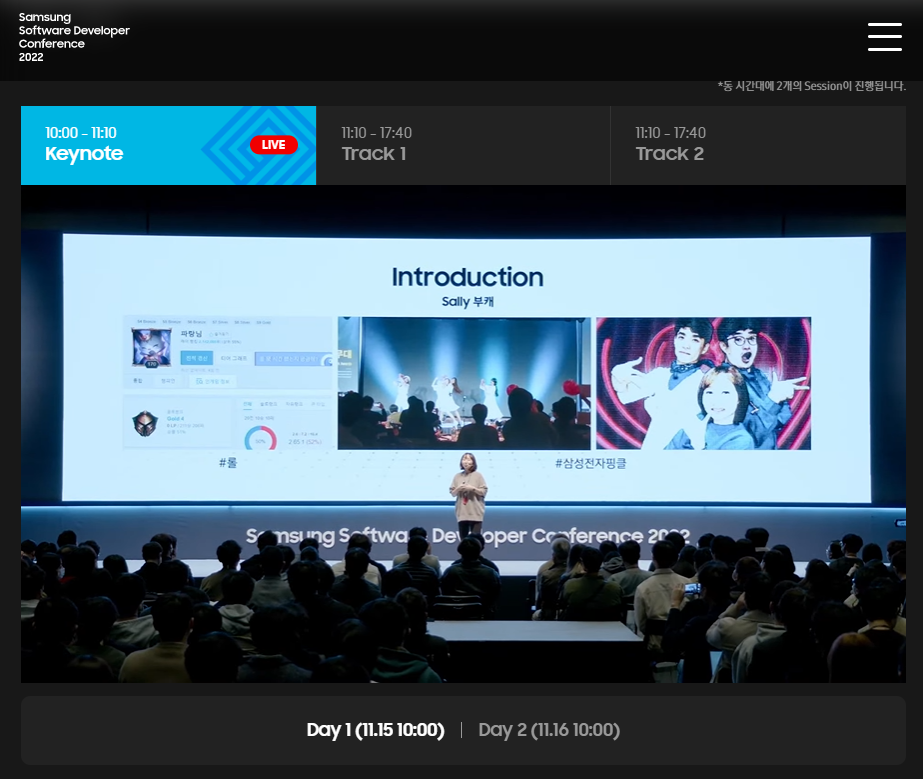Click the live keynote video player
The image size is (923, 779).
[463, 434]
